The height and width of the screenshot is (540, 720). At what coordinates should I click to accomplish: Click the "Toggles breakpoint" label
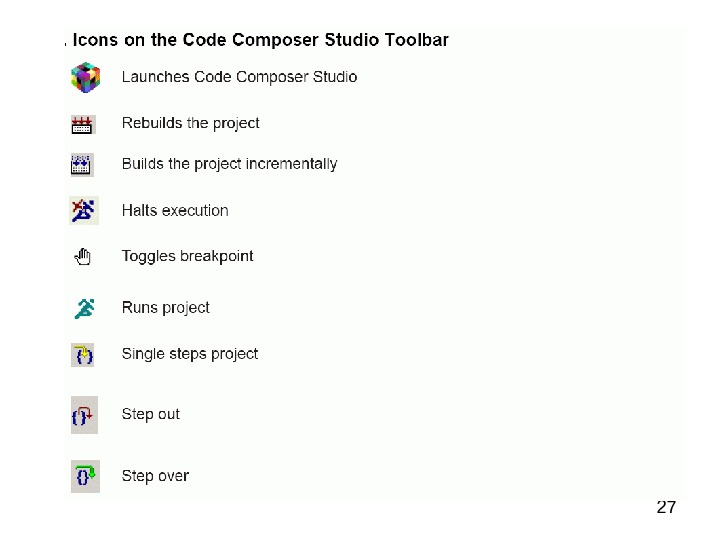tap(187, 256)
